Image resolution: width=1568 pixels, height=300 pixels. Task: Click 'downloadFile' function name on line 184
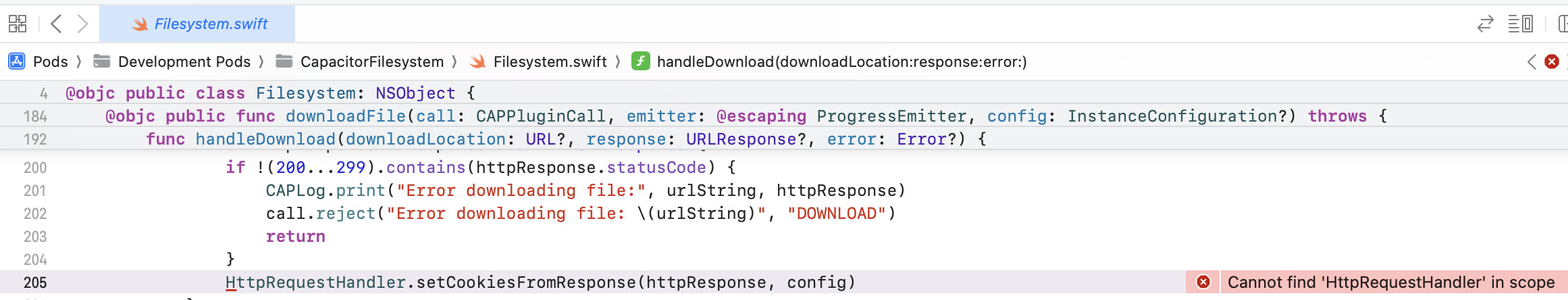point(346,116)
